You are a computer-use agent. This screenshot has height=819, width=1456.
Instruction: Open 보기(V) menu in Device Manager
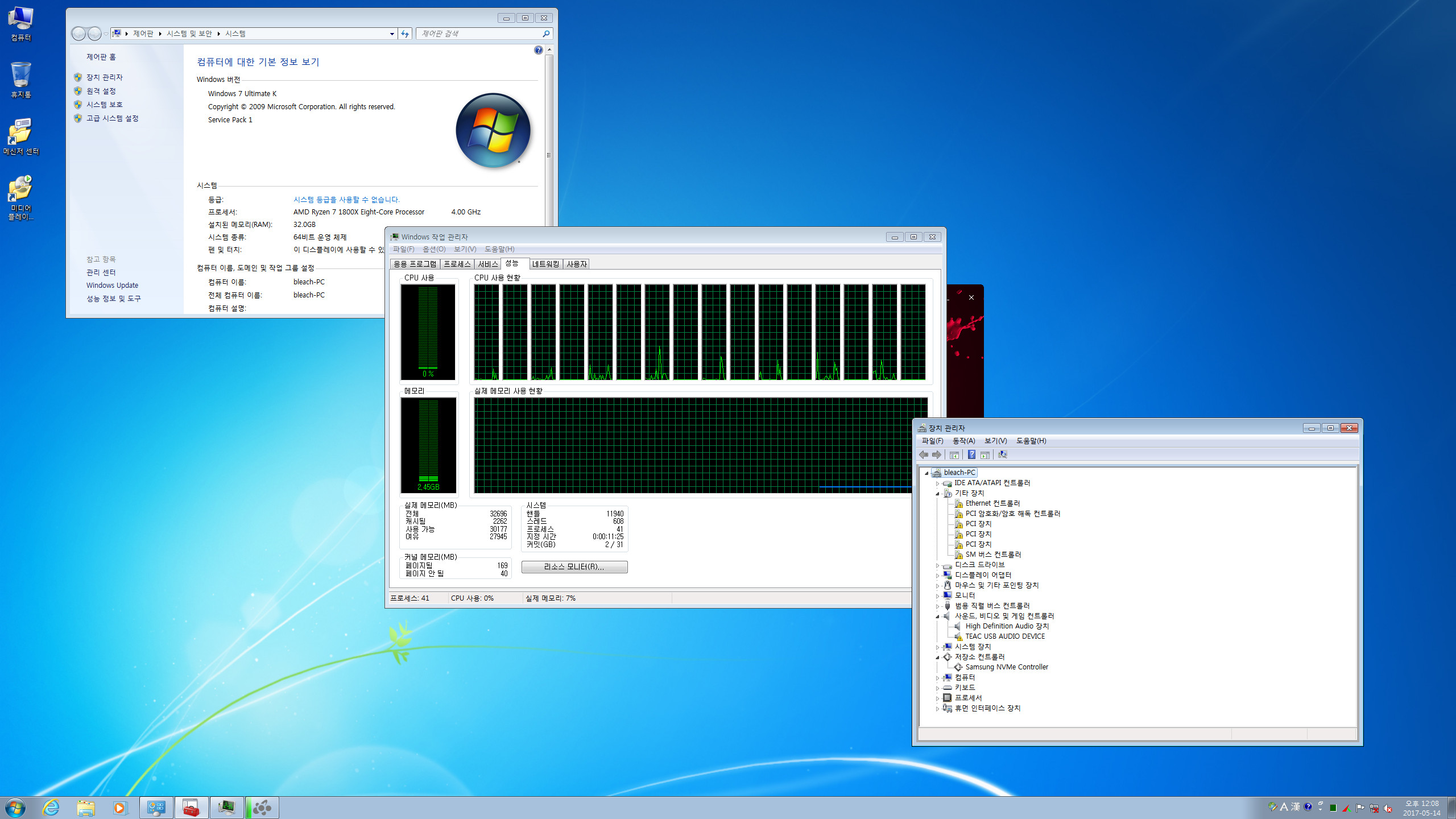pos(995,441)
